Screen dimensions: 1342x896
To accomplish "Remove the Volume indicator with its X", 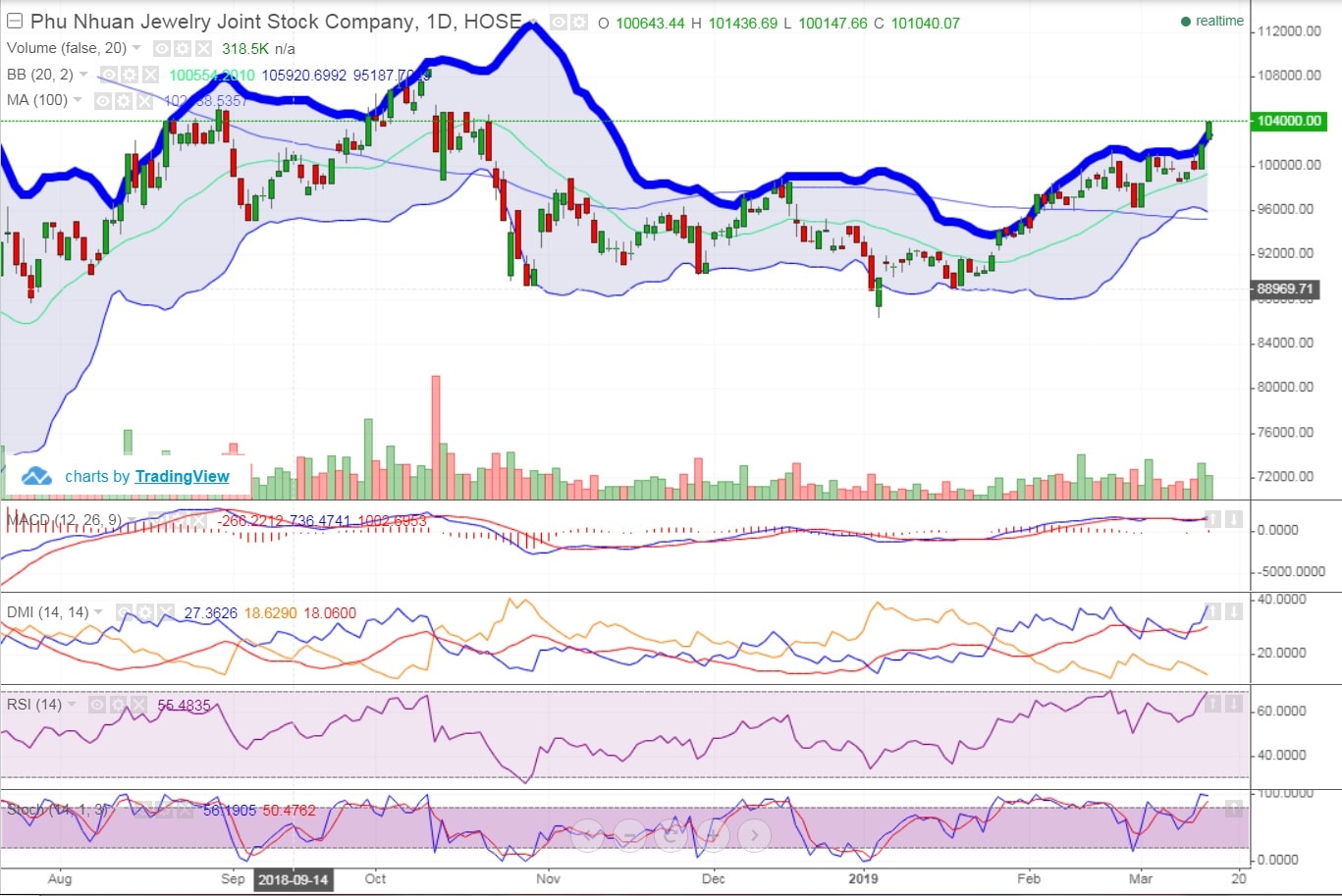I will [x=203, y=48].
